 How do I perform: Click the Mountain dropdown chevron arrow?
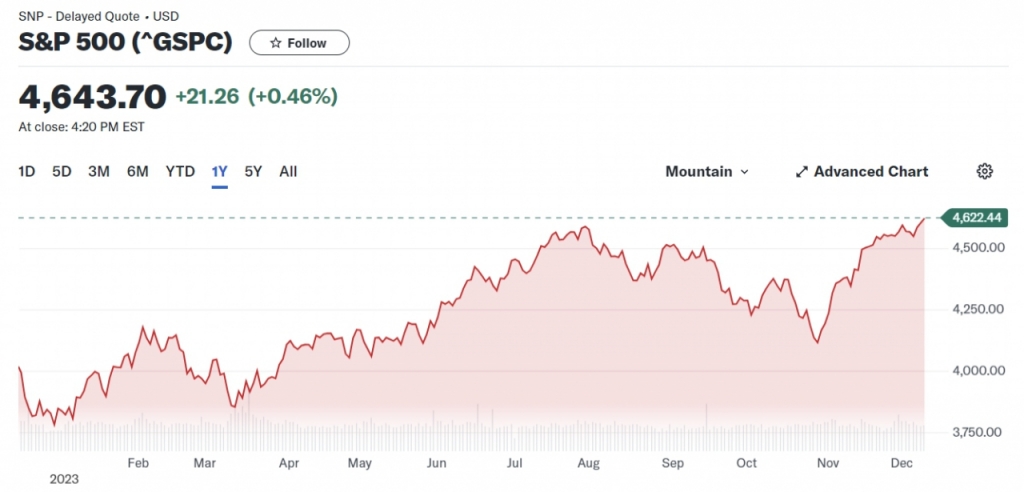tap(744, 172)
